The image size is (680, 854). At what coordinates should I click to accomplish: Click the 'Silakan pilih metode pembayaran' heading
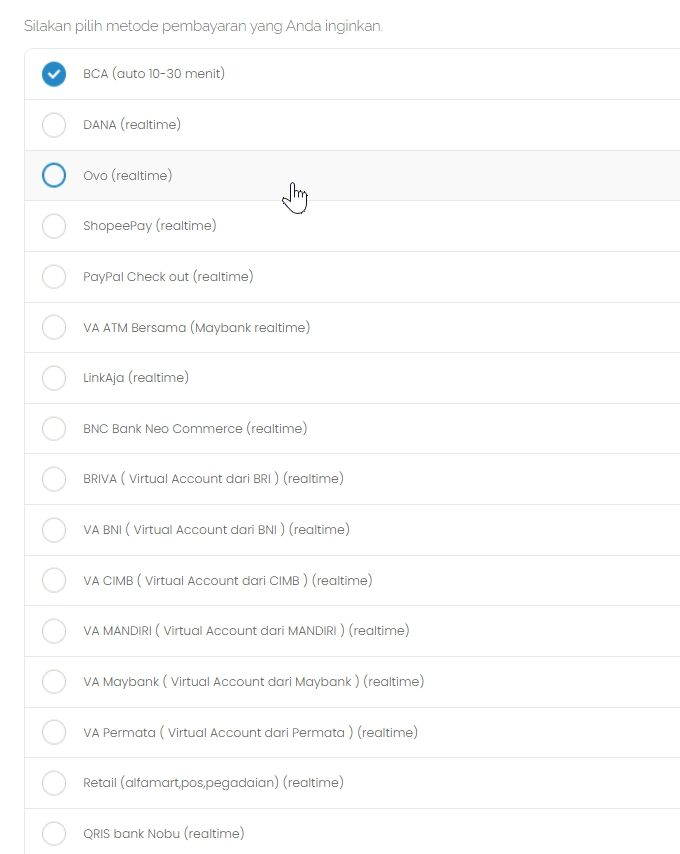(203, 26)
